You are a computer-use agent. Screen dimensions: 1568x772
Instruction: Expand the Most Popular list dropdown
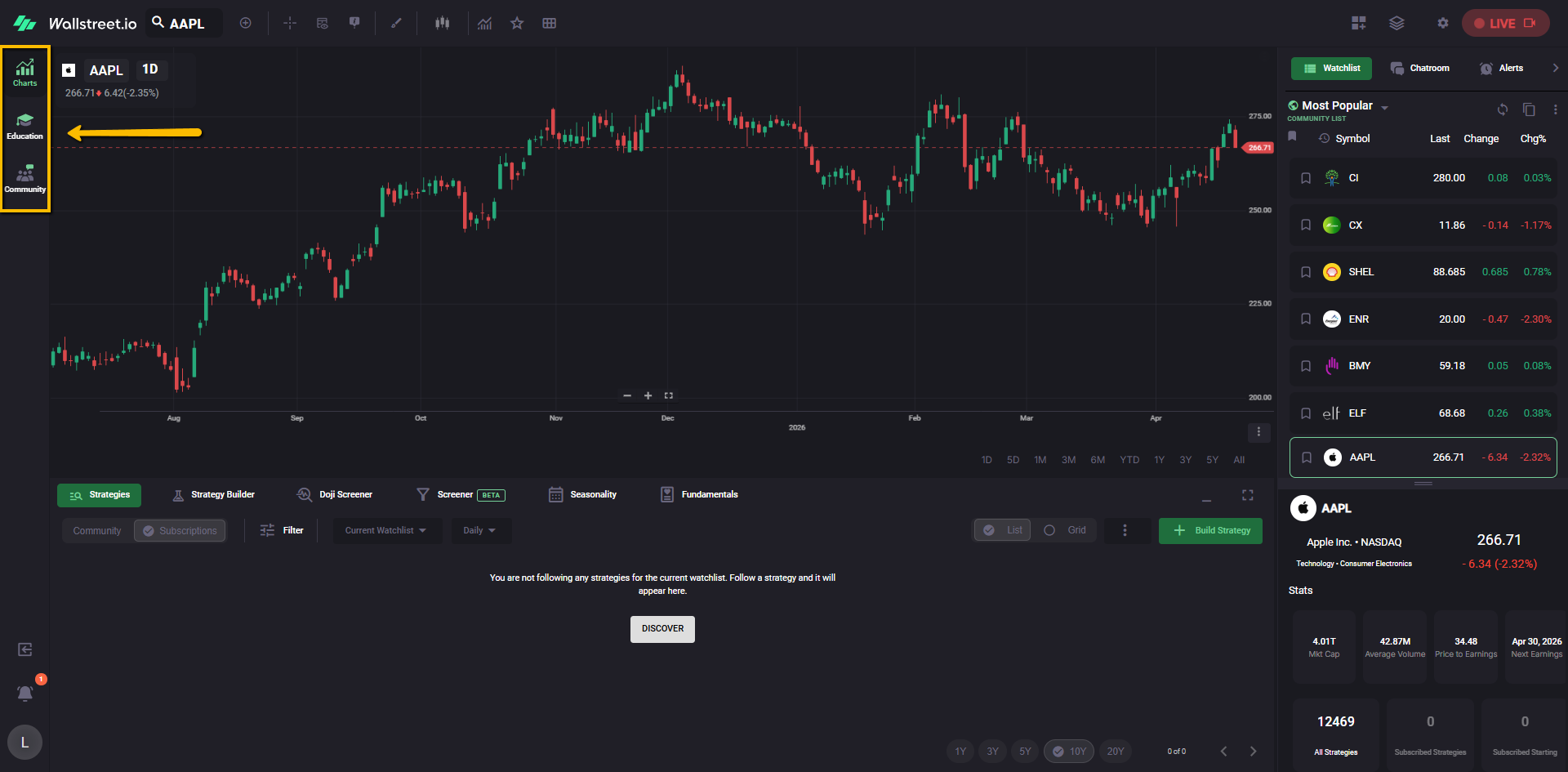pos(1384,107)
